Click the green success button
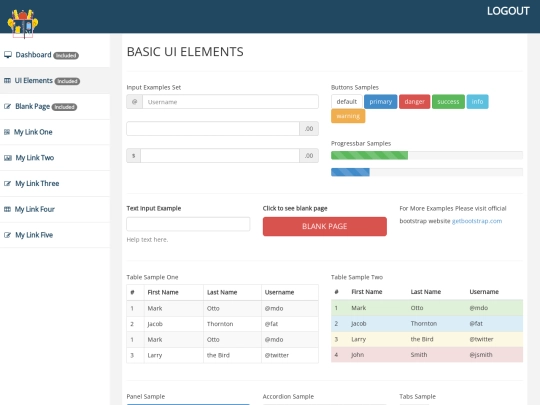The width and height of the screenshot is (540, 405). (x=448, y=102)
